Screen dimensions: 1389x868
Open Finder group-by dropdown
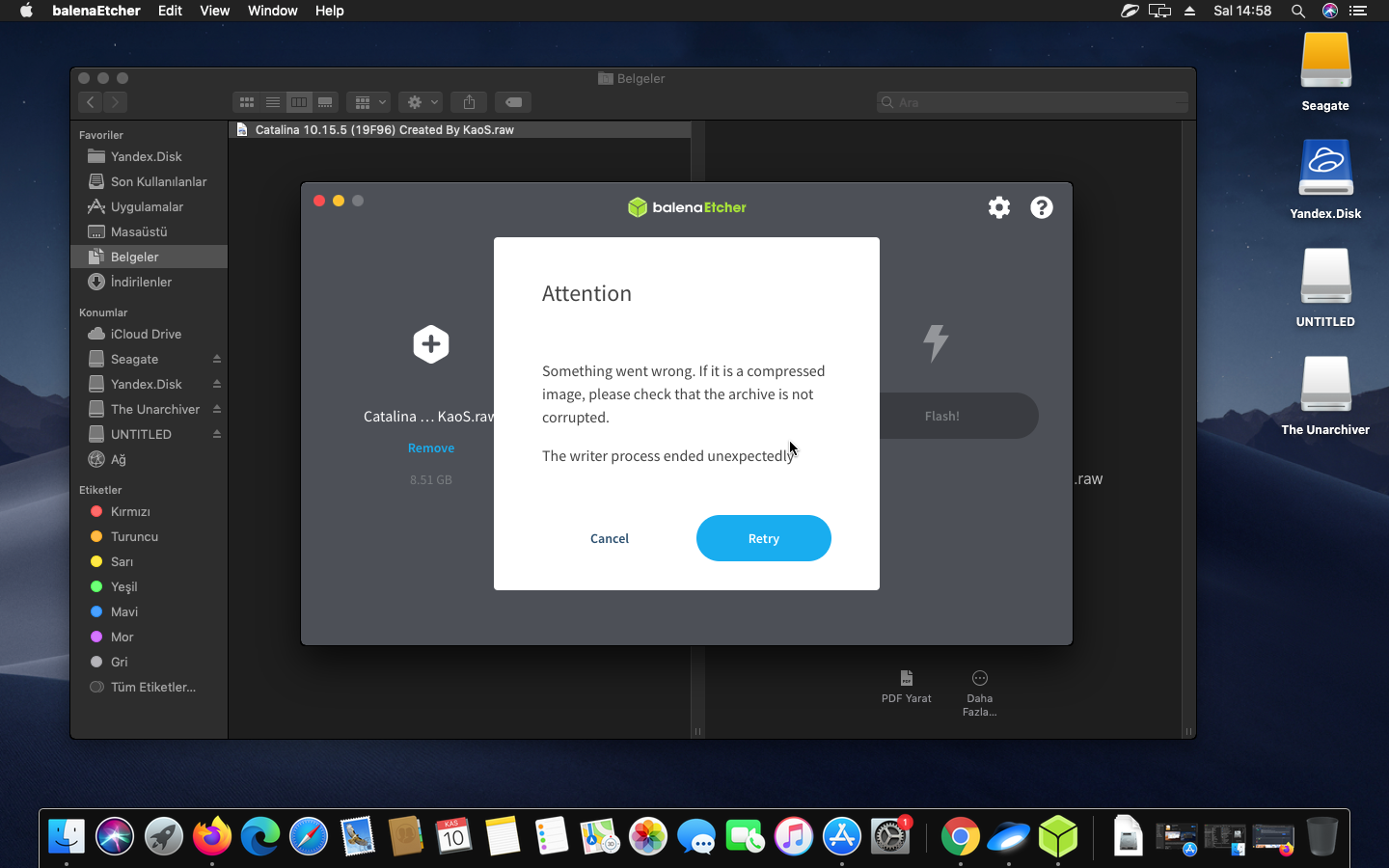[x=368, y=102]
